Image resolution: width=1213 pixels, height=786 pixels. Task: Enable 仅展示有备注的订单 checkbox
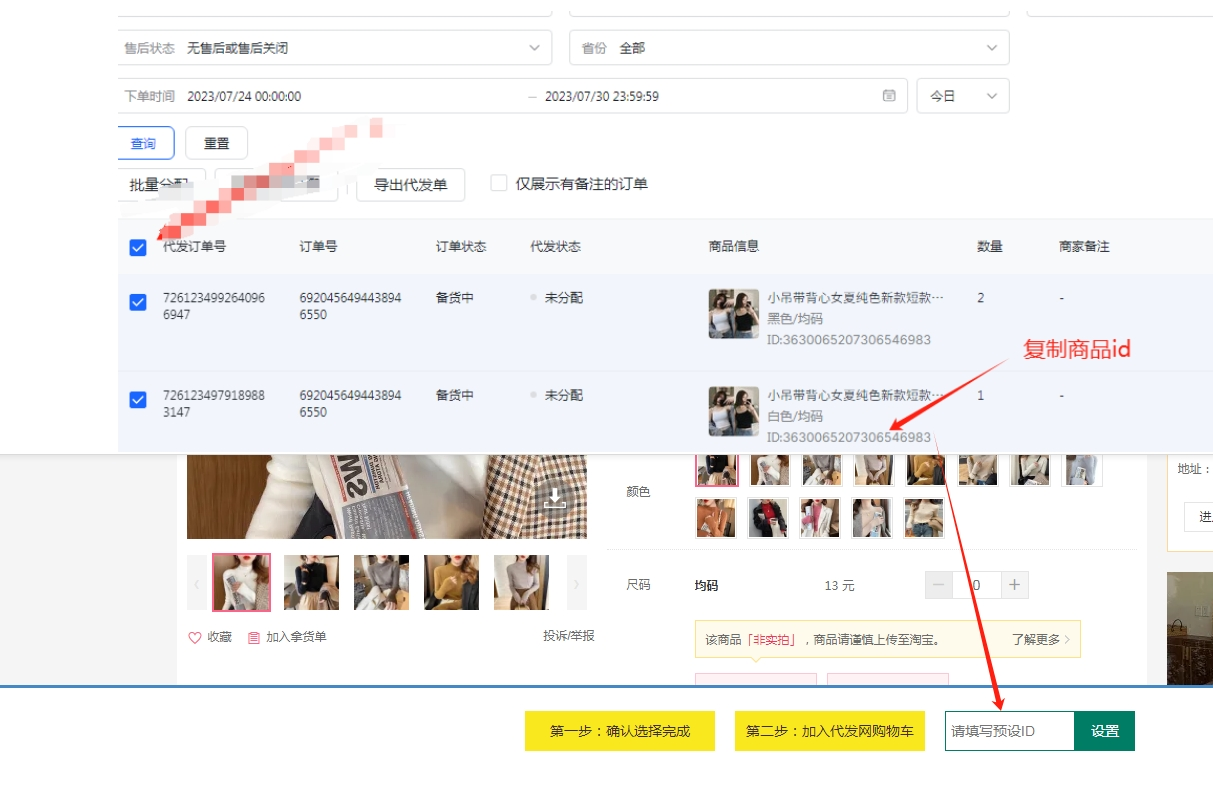499,183
